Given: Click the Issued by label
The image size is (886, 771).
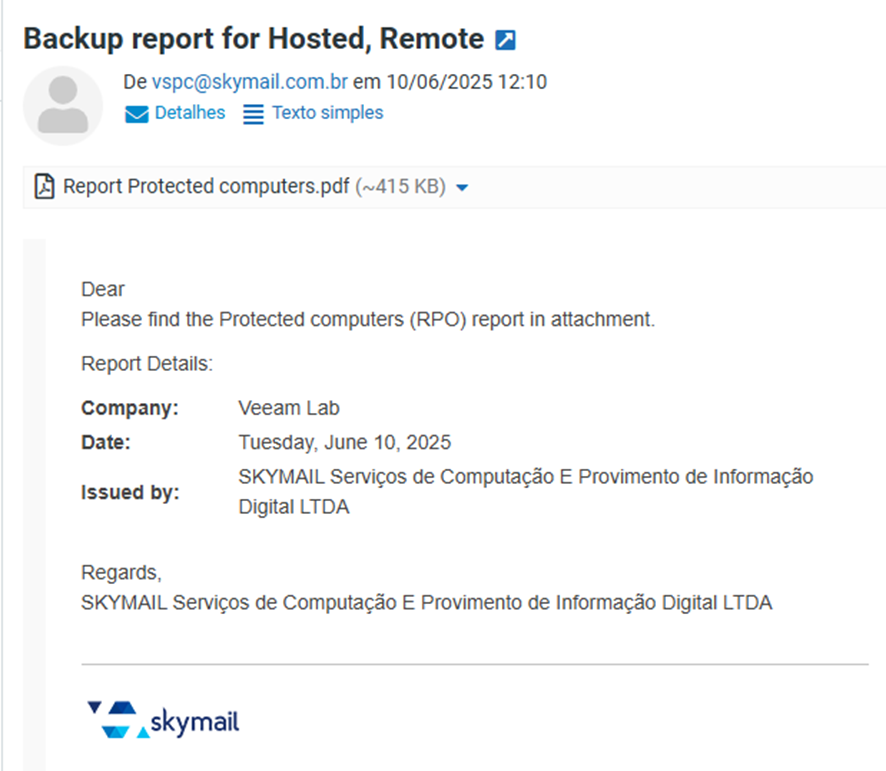Looking at the screenshot, I should click(x=130, y=492).
